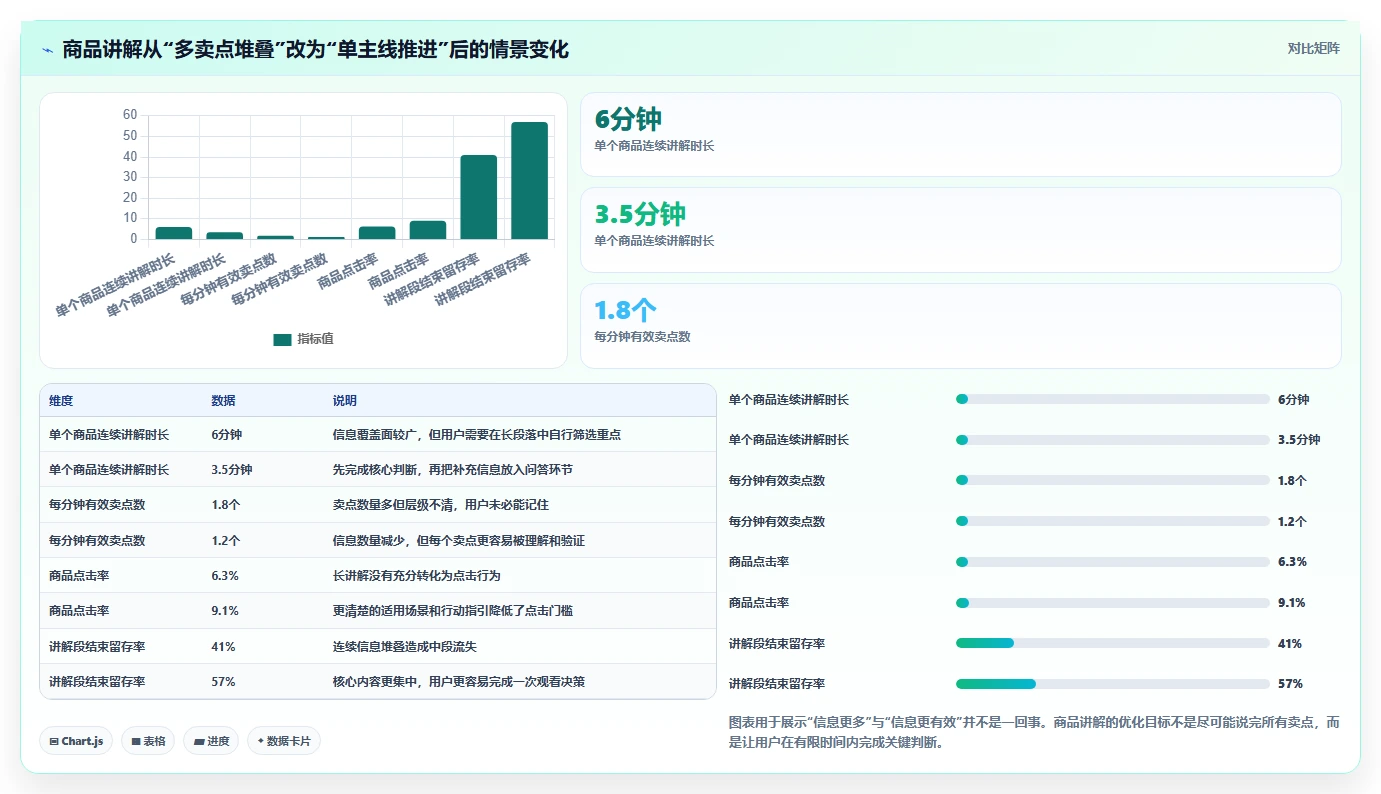The image size is (1381, 794).
Task: Click the 60 label on the chart y-axis
Action: point(130,115)
